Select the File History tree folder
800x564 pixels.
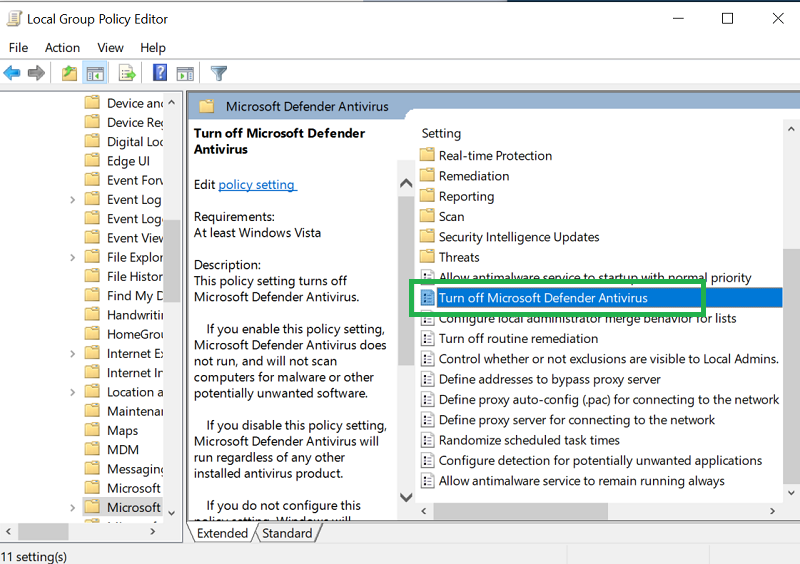(122, 276)
